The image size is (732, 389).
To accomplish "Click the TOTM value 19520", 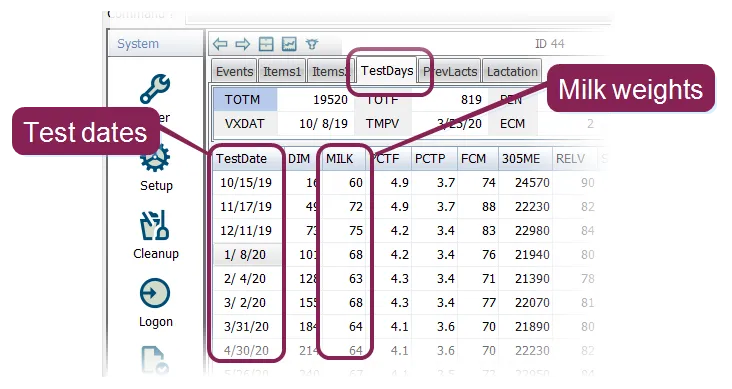I will [x=330, y=100].
